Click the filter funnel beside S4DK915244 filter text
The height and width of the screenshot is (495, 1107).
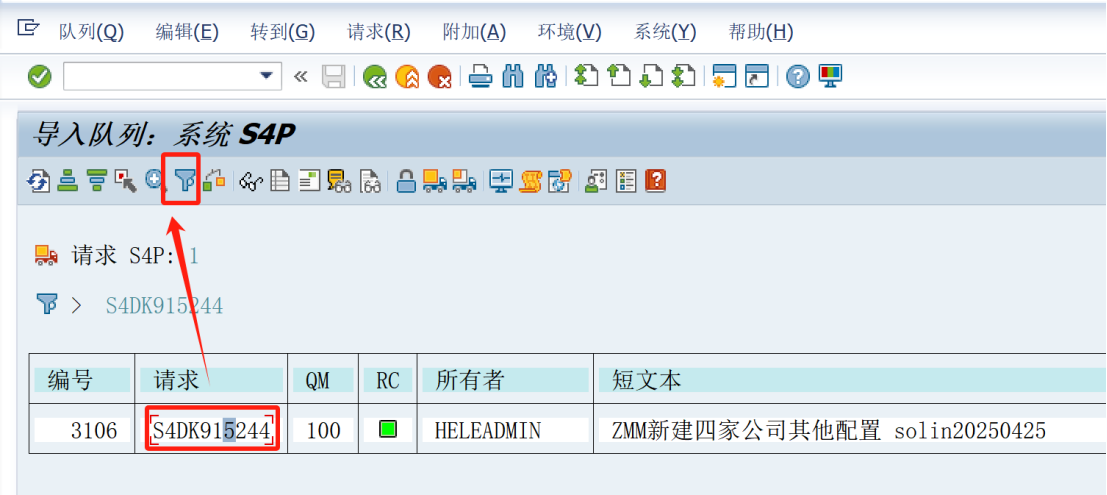47,304
